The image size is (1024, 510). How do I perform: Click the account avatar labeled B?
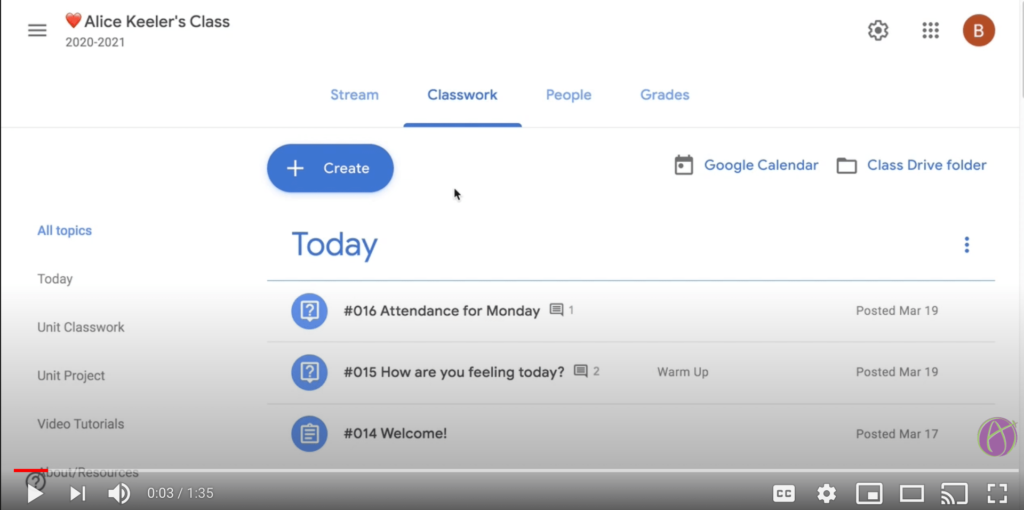point(978,30)
